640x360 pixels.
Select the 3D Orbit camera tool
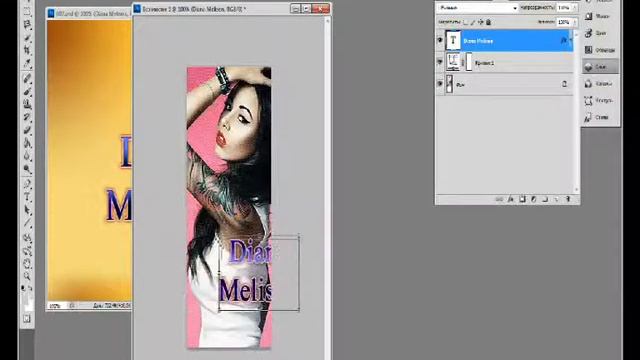tap(27, 251)
